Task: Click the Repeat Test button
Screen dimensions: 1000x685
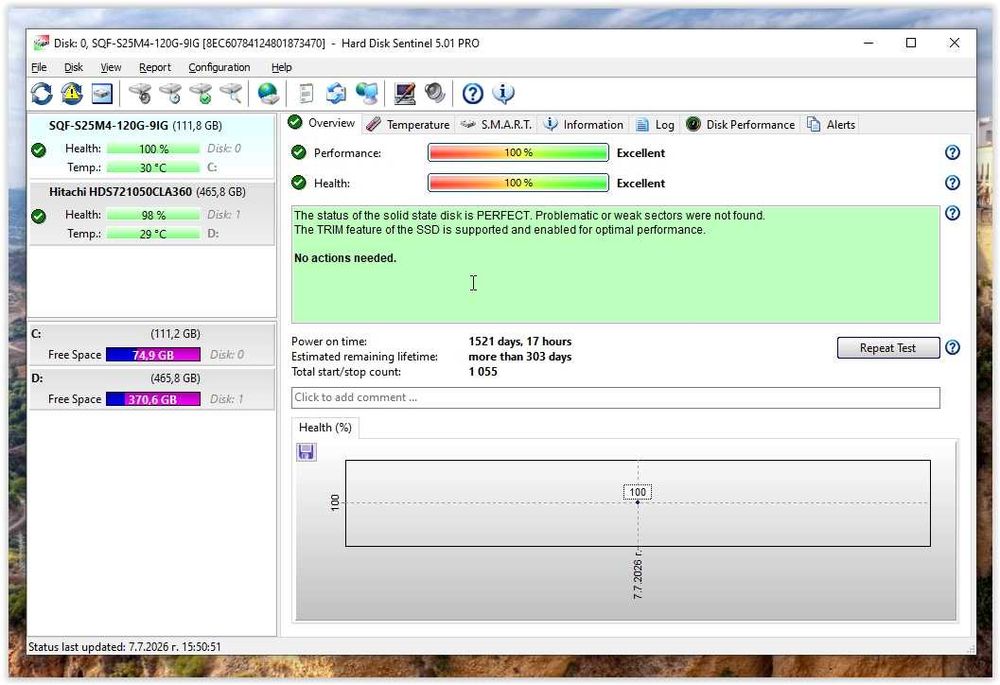Action: click(x=888, y=348)
